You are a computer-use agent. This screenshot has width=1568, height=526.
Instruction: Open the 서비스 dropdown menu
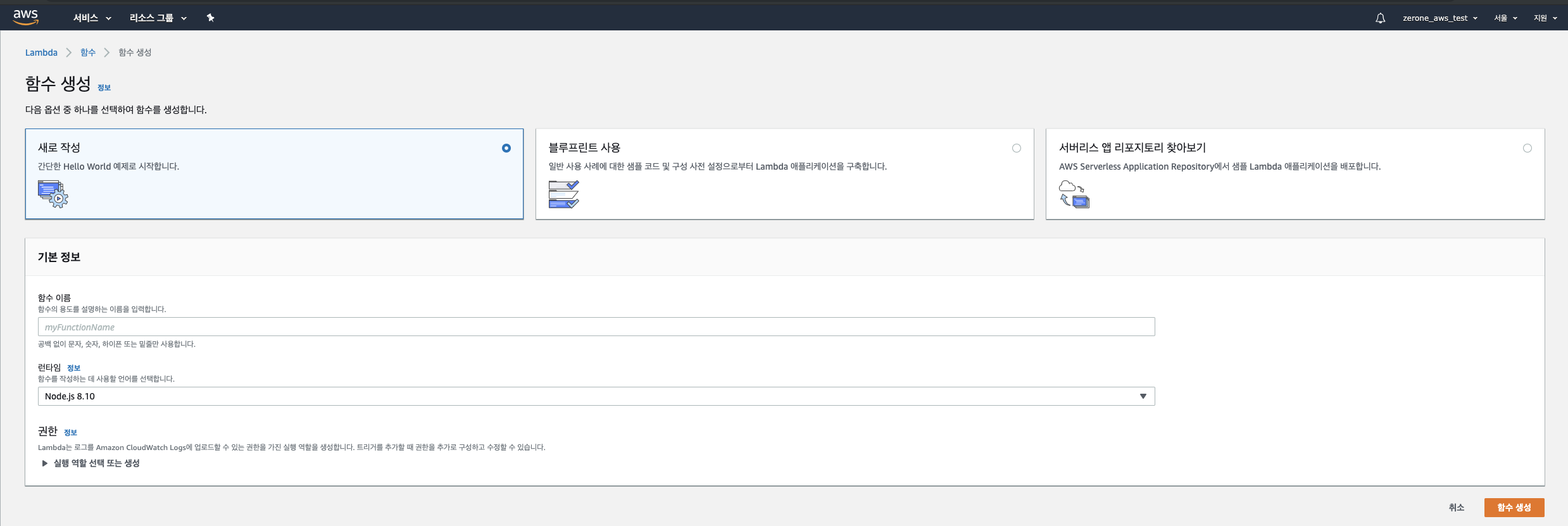click(x=92, y=18)
